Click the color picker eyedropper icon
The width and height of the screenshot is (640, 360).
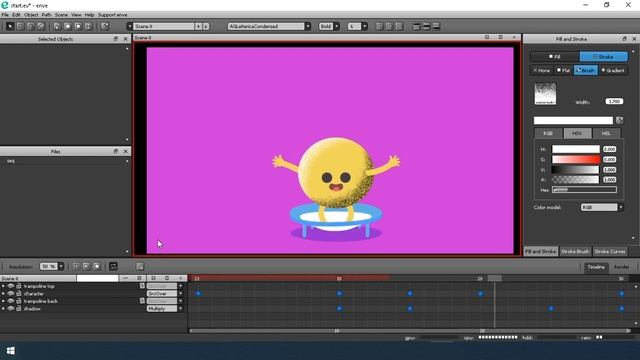pos(620,120)
